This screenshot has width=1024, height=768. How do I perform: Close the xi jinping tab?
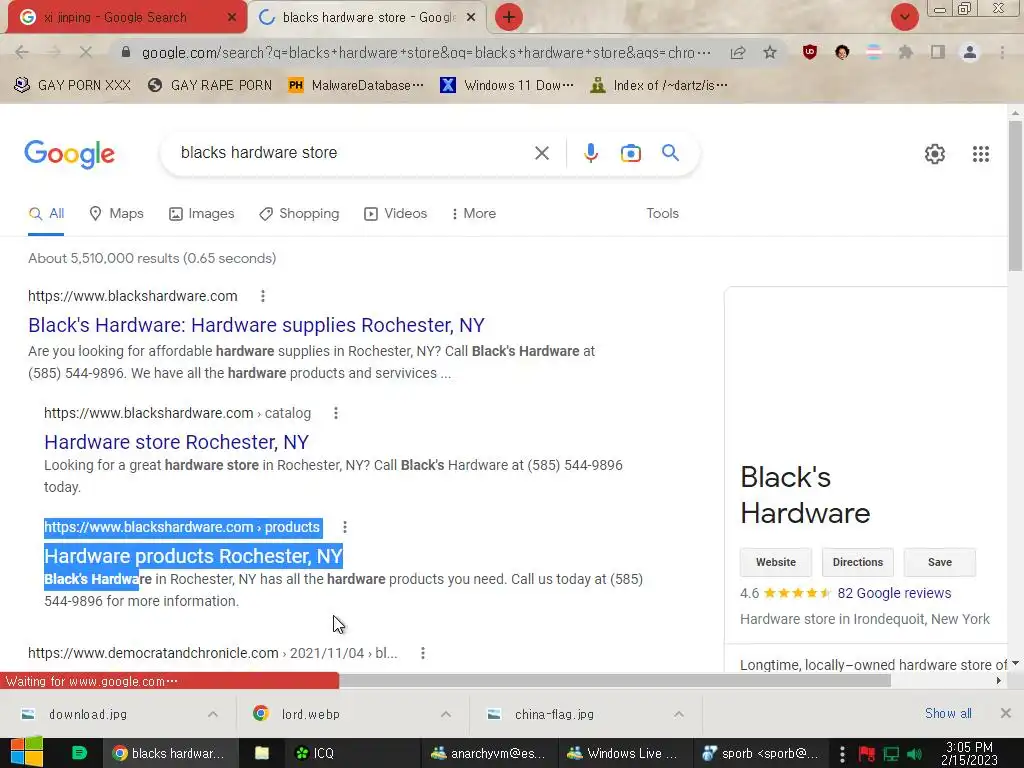point(231,18)
